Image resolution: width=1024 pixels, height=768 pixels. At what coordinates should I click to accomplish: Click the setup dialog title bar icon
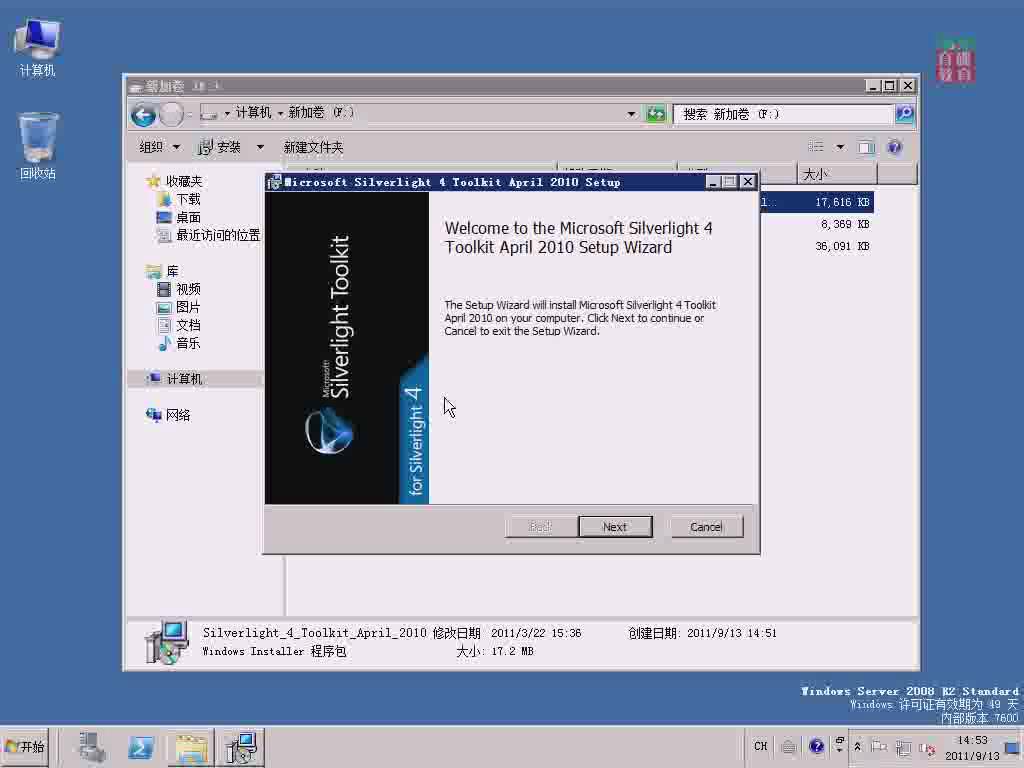coord(274,182)
